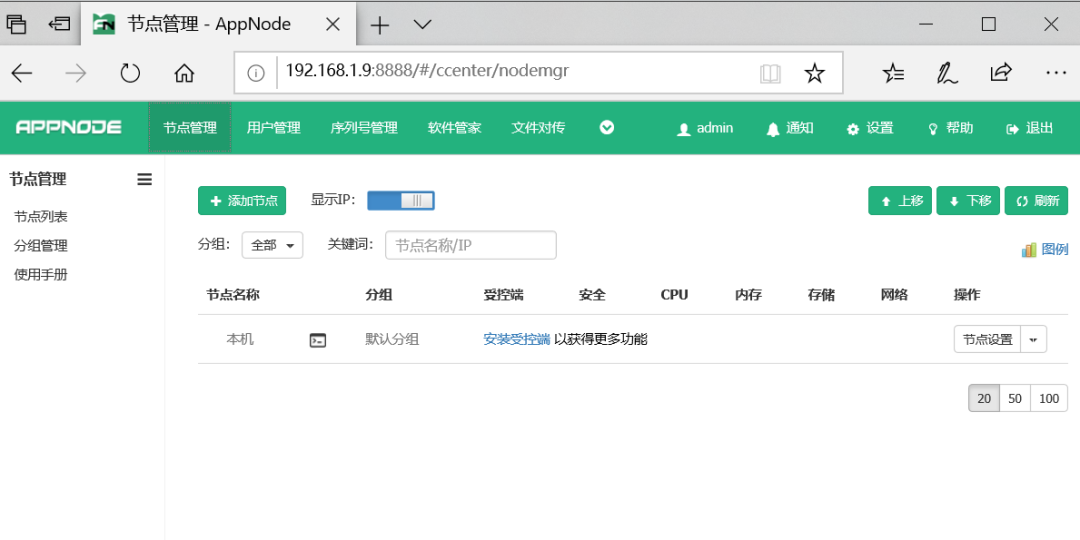Open browser settings and more ellipsis
This screenshot has height=540, width=1080.
[x=1055, y=72]
